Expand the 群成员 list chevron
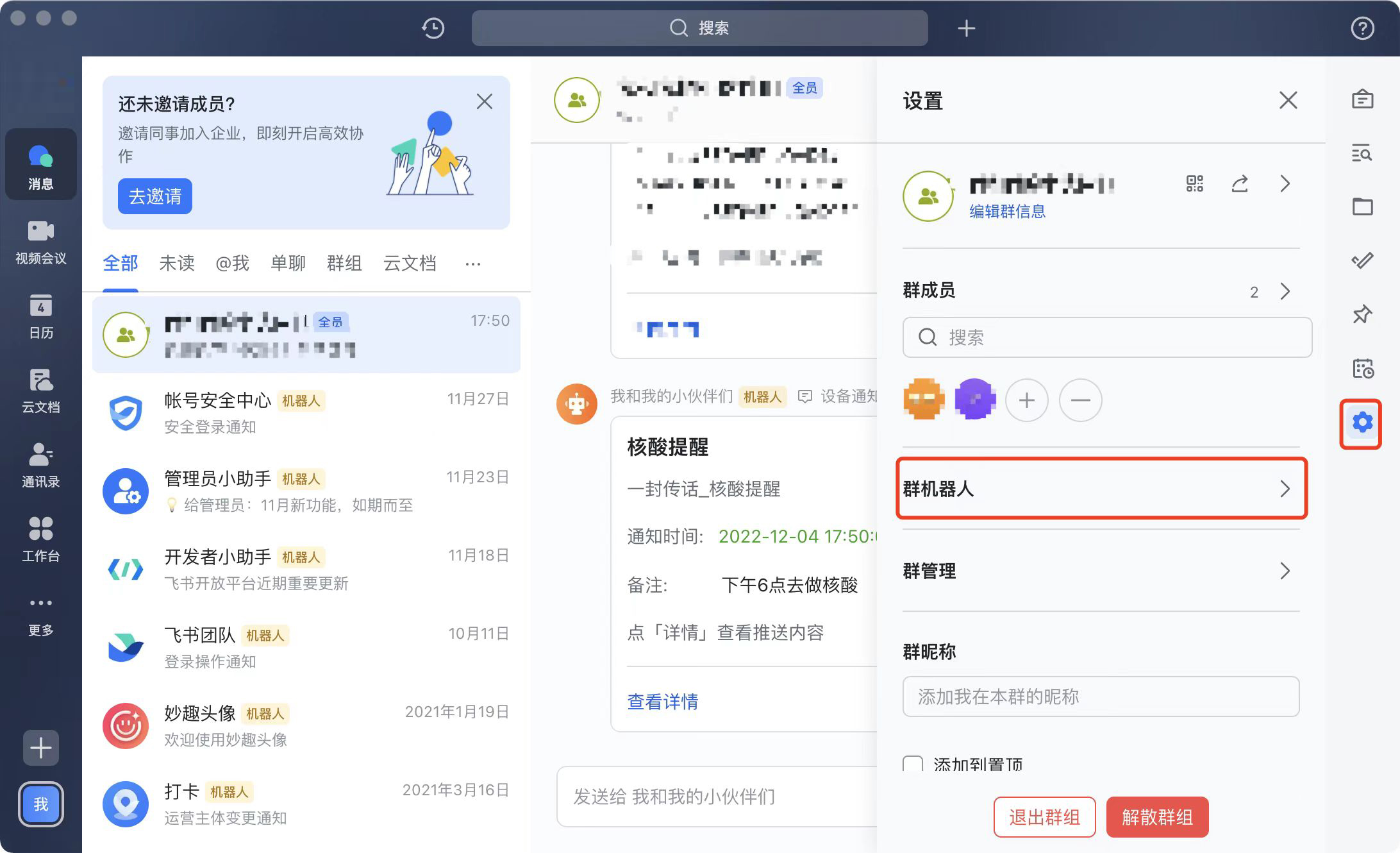The height and width of the screenshot is (853, 1400). click(1285, 291)
